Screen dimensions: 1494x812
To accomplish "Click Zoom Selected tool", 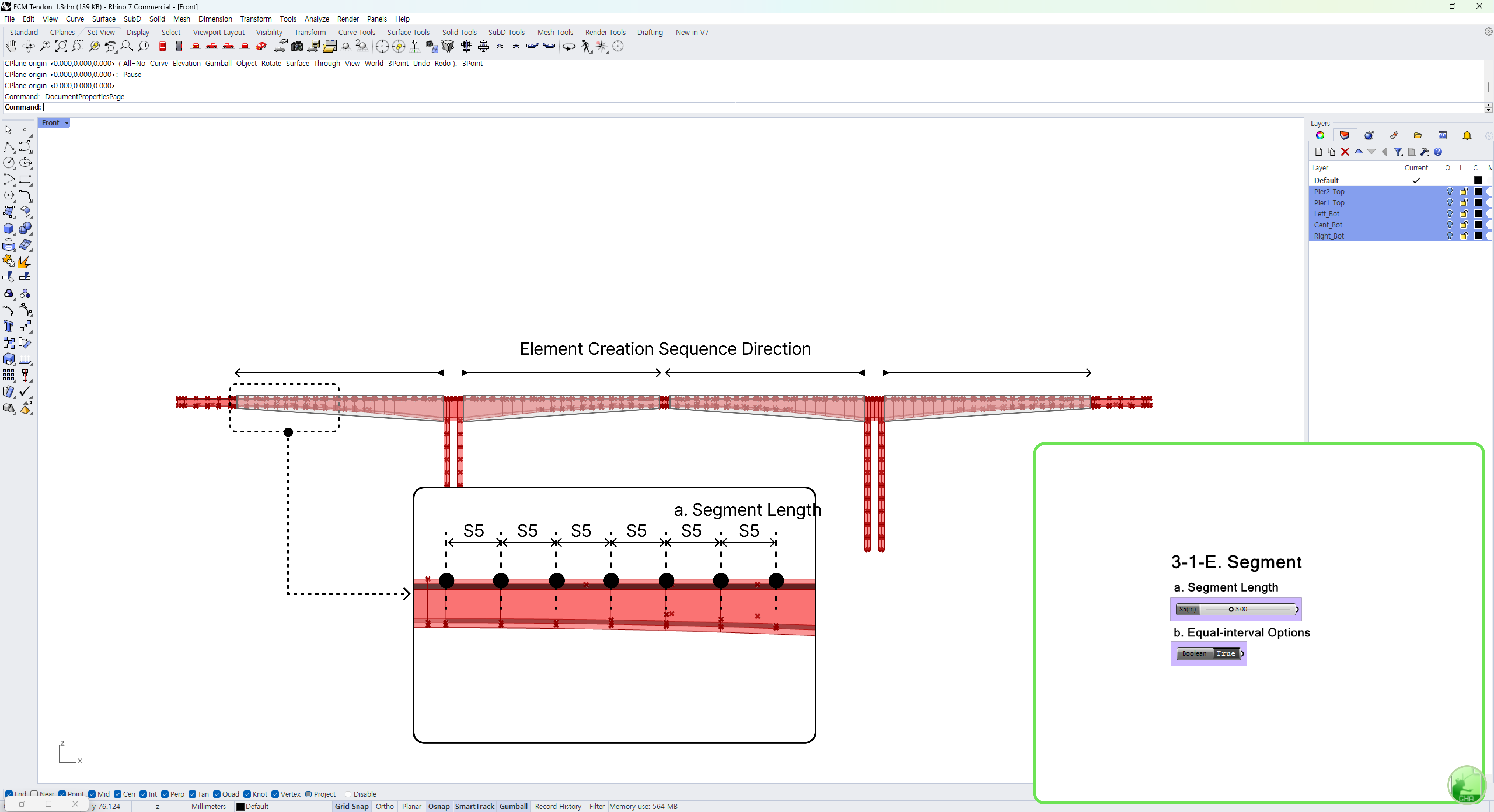I will 94,46.
